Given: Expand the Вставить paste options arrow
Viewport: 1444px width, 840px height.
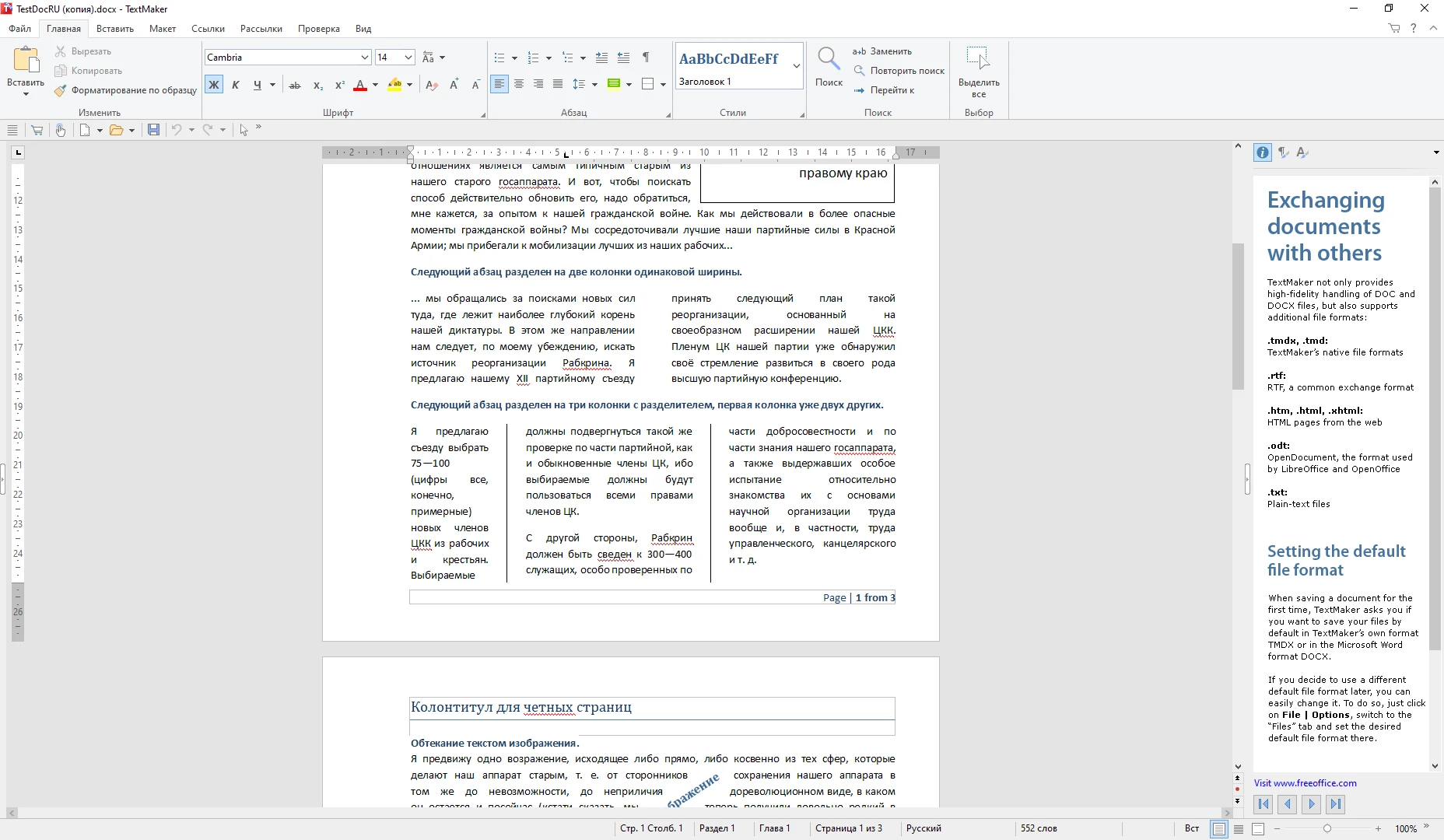Looking at the screenshot, I should click(x=26, y=94).
